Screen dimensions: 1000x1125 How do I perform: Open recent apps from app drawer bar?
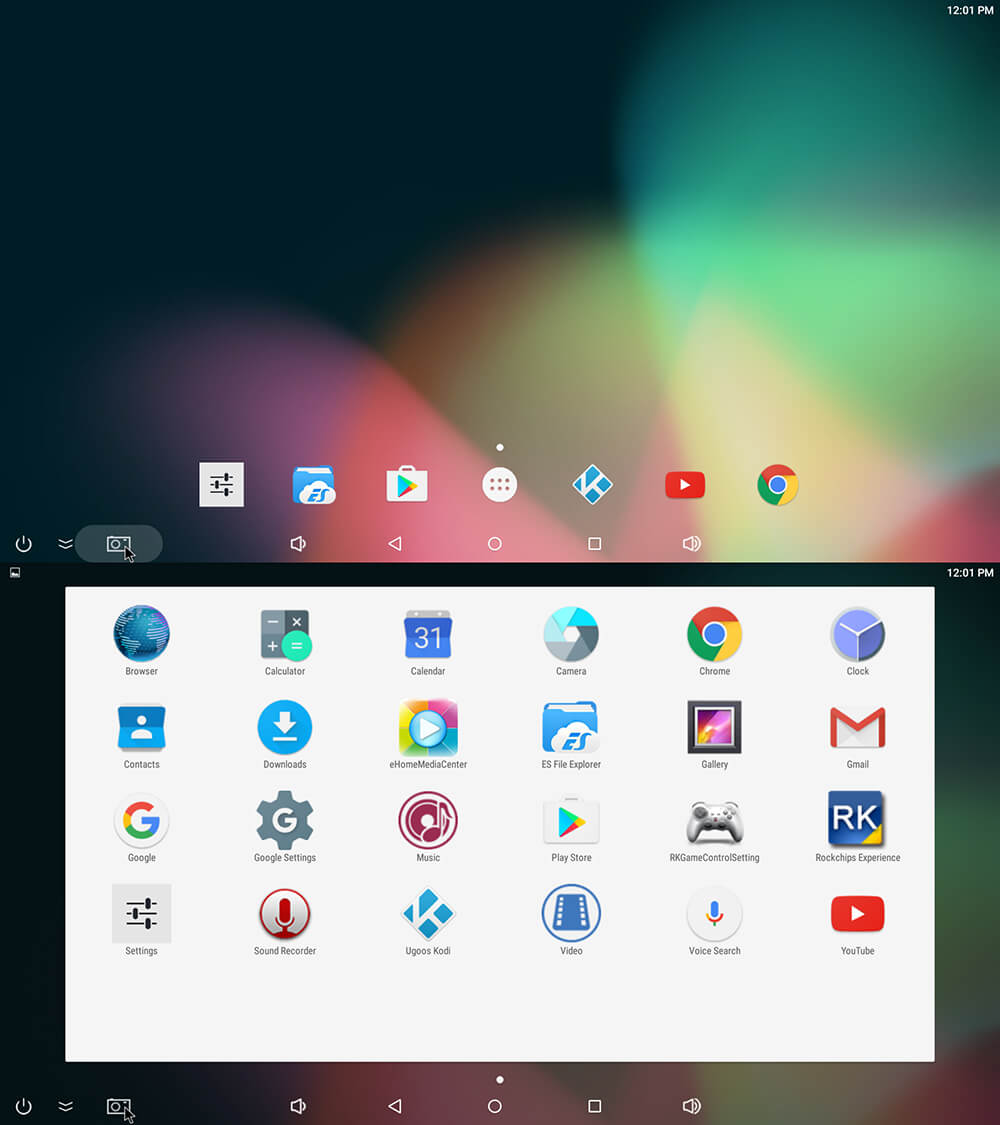(594, 1106)
